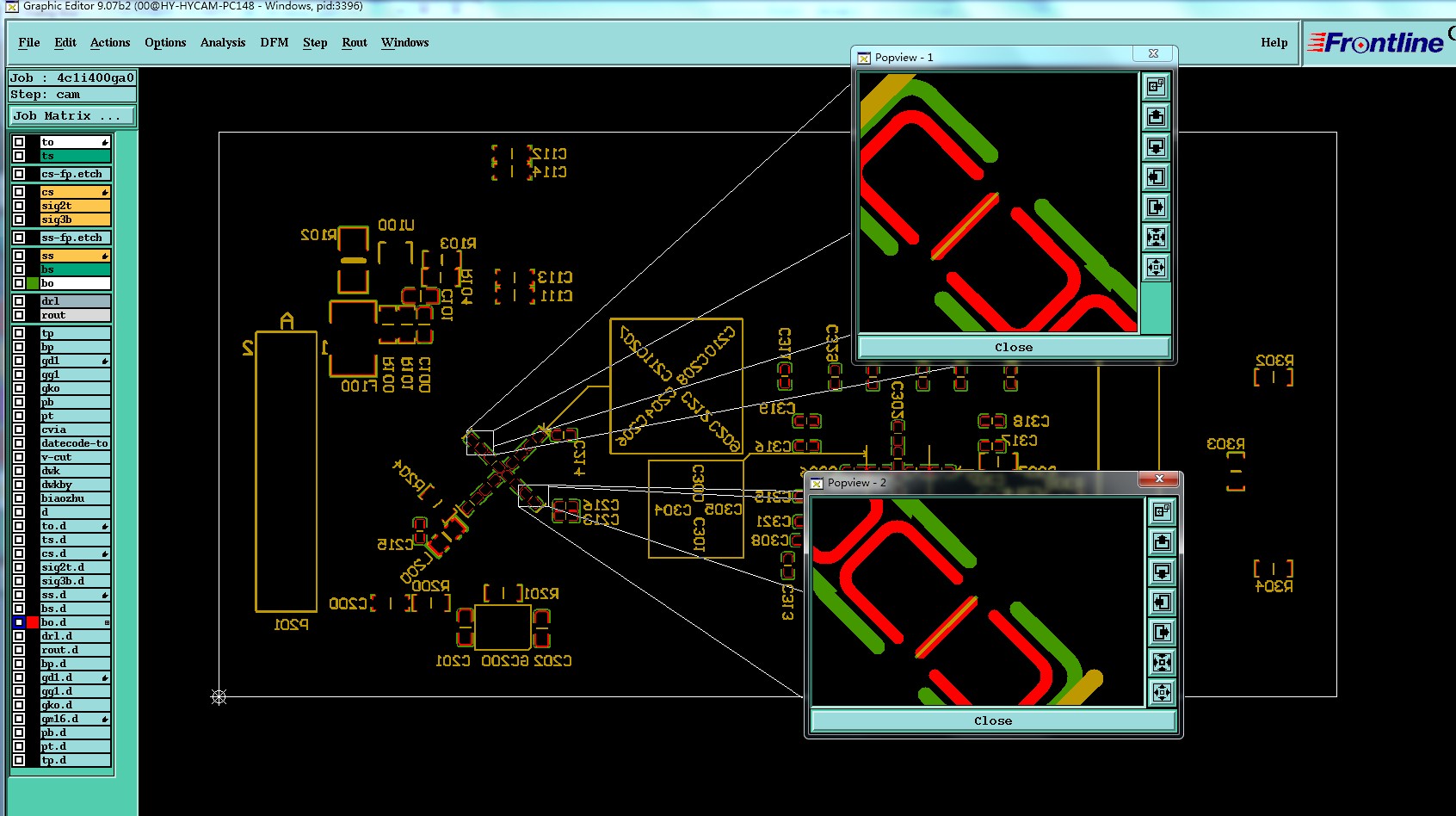Toggle display checkbox for 'to' layer
1456x816 pixels.
pos(19,142)
